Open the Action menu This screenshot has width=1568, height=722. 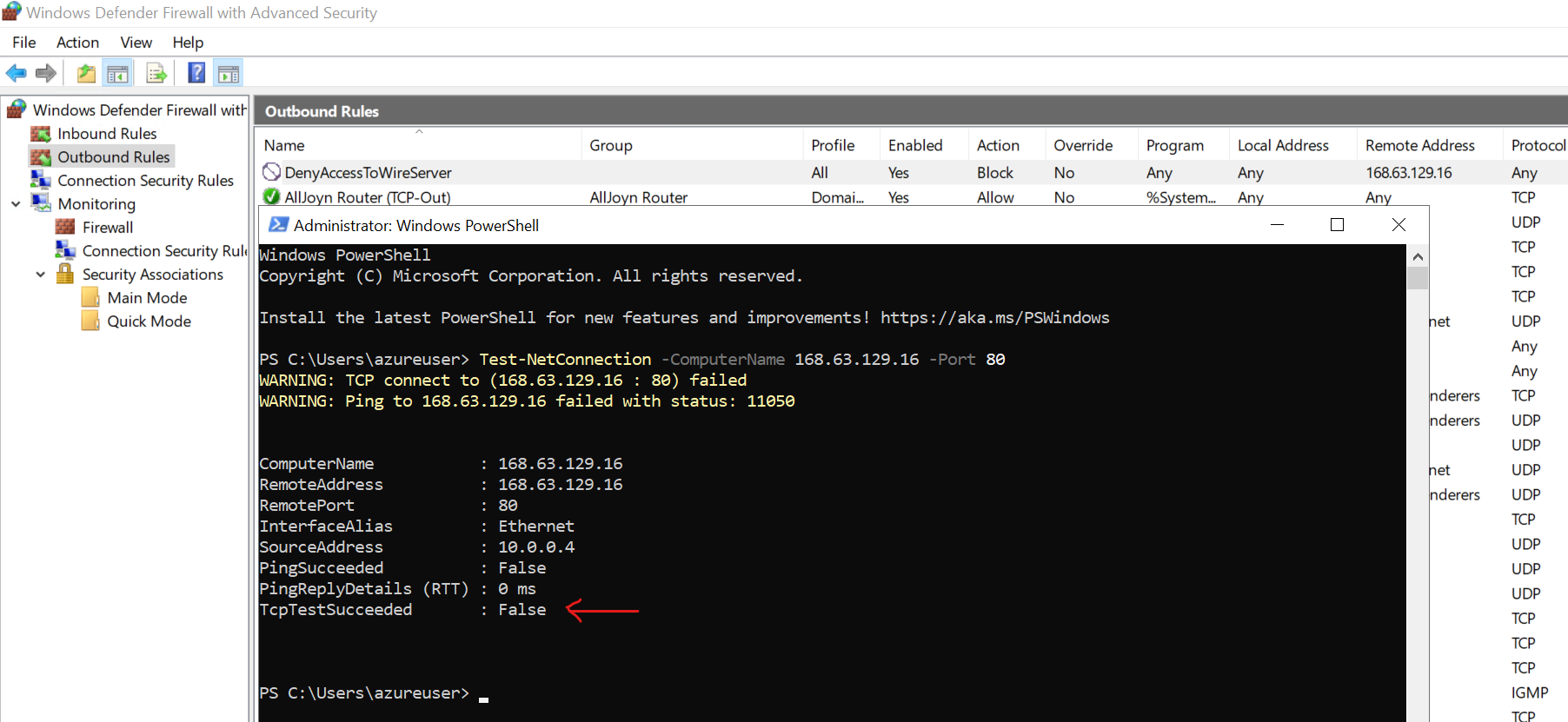click(77, 42)
